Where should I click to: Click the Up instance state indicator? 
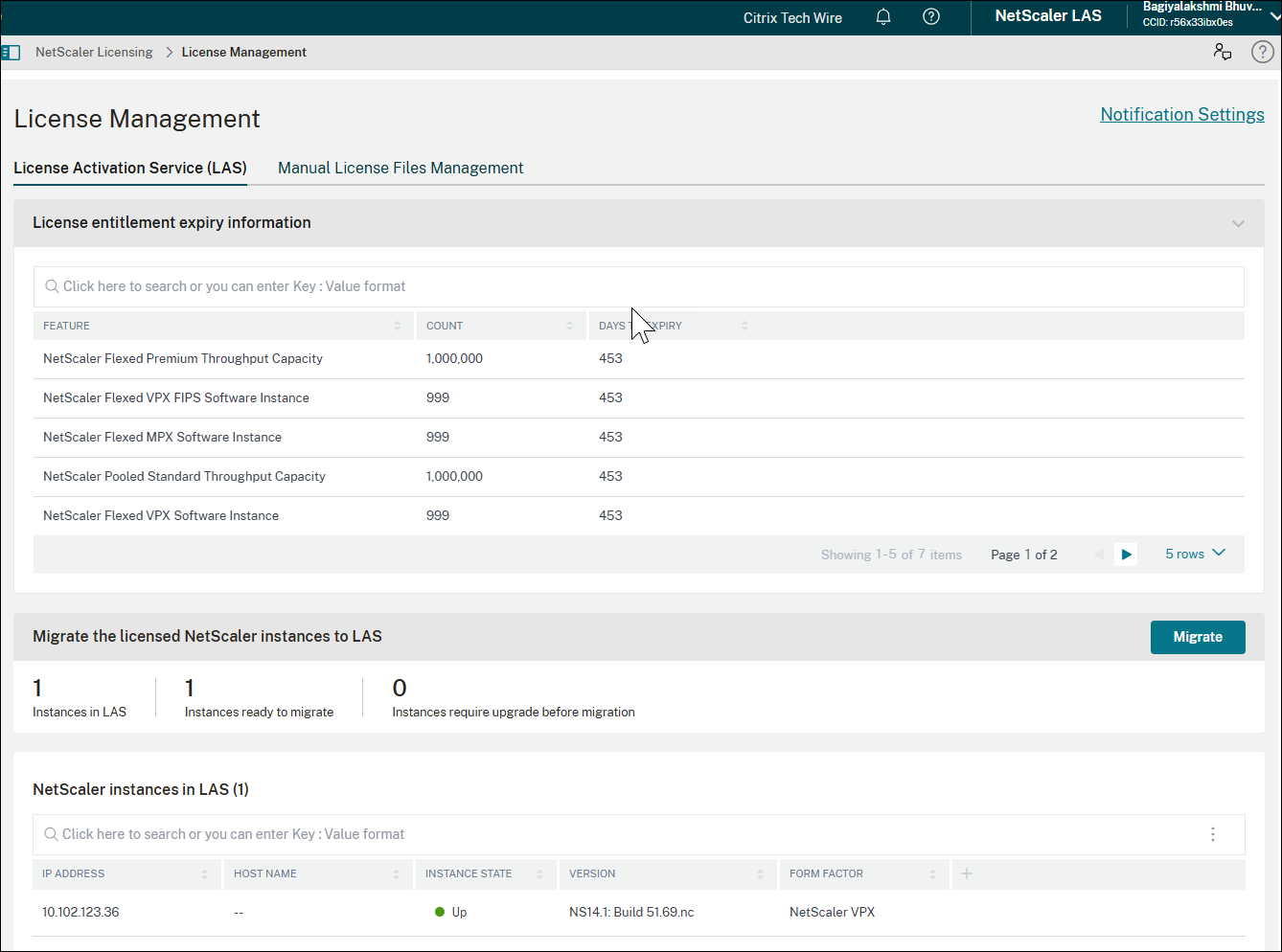pos(451,912)
